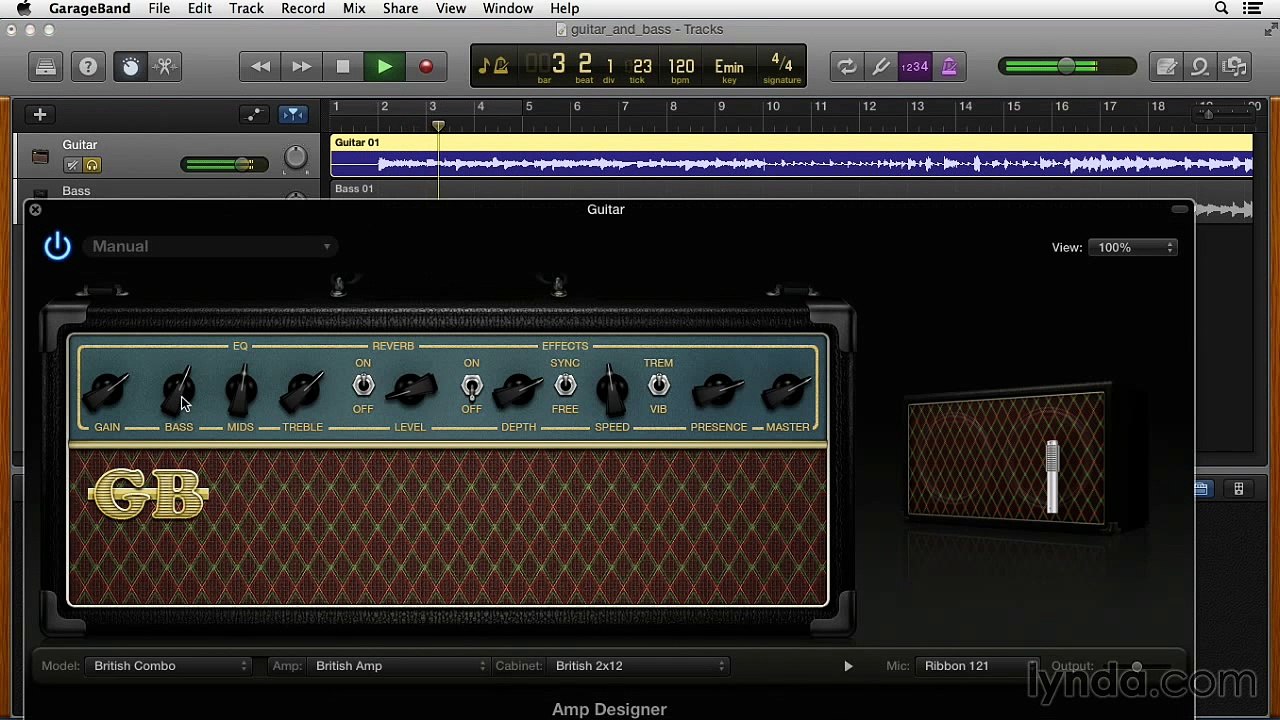
Task: Open the Note Pad button
Action: click(1167, 67)
